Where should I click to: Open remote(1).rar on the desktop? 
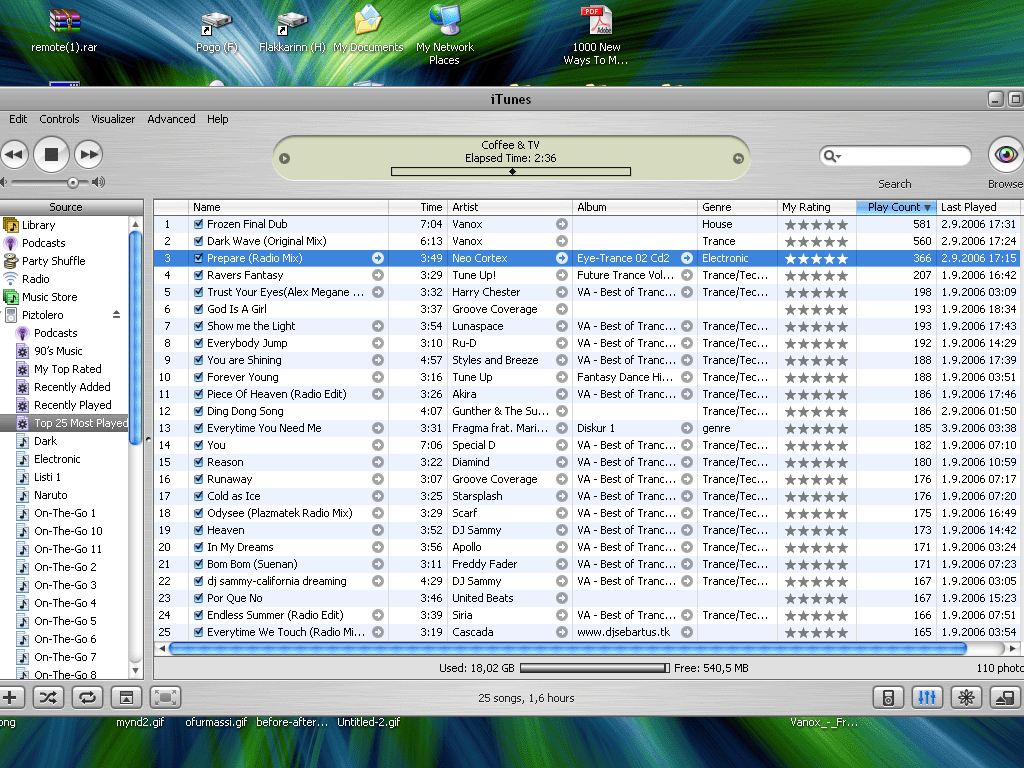coord(64,31)
